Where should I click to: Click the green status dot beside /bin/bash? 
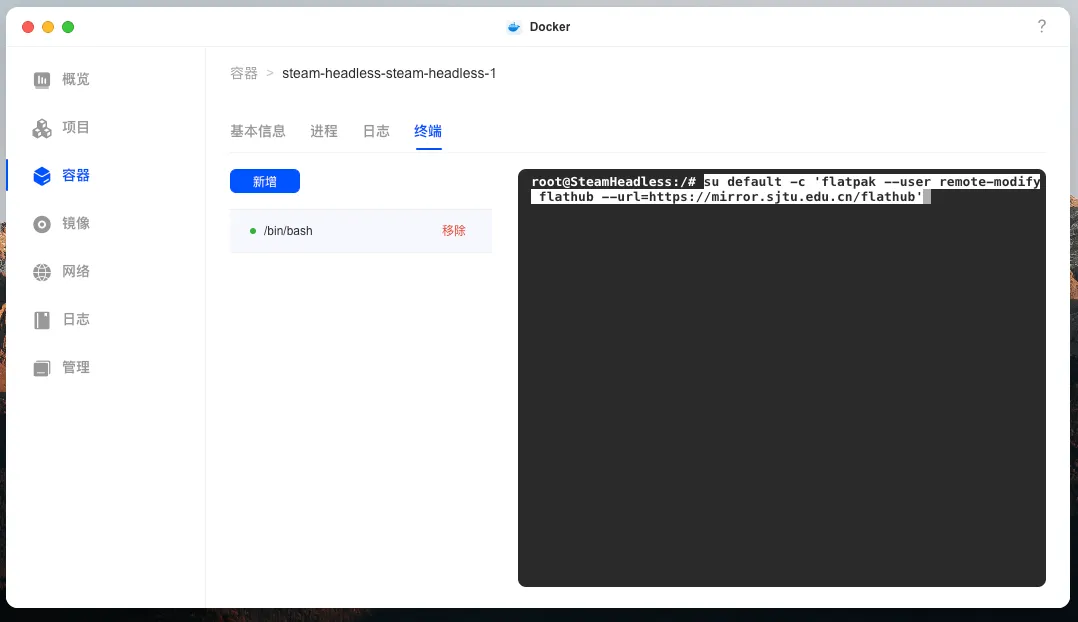point(253,230)
